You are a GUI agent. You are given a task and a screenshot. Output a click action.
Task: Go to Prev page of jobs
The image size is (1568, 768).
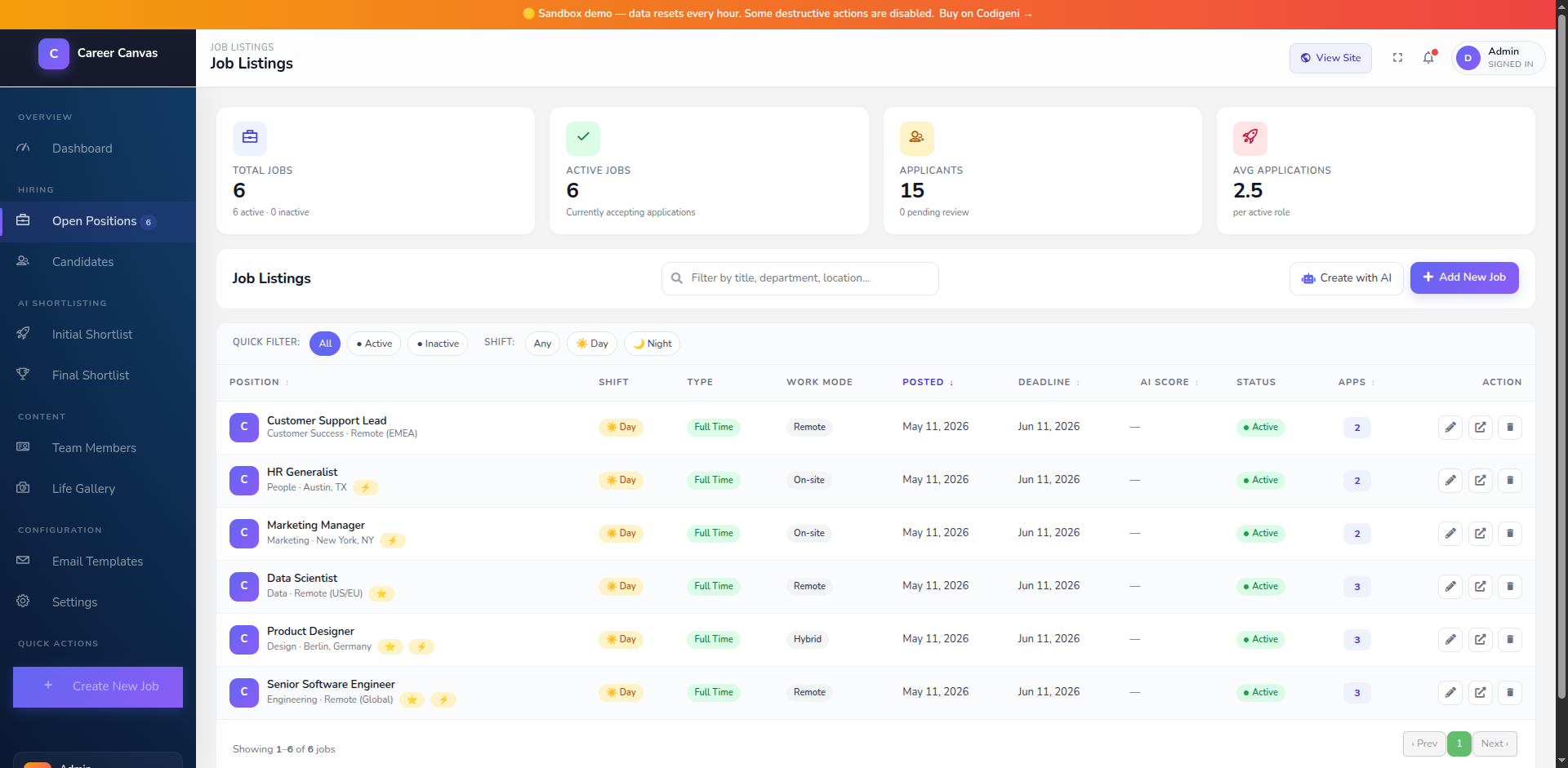pos(1424,744)
